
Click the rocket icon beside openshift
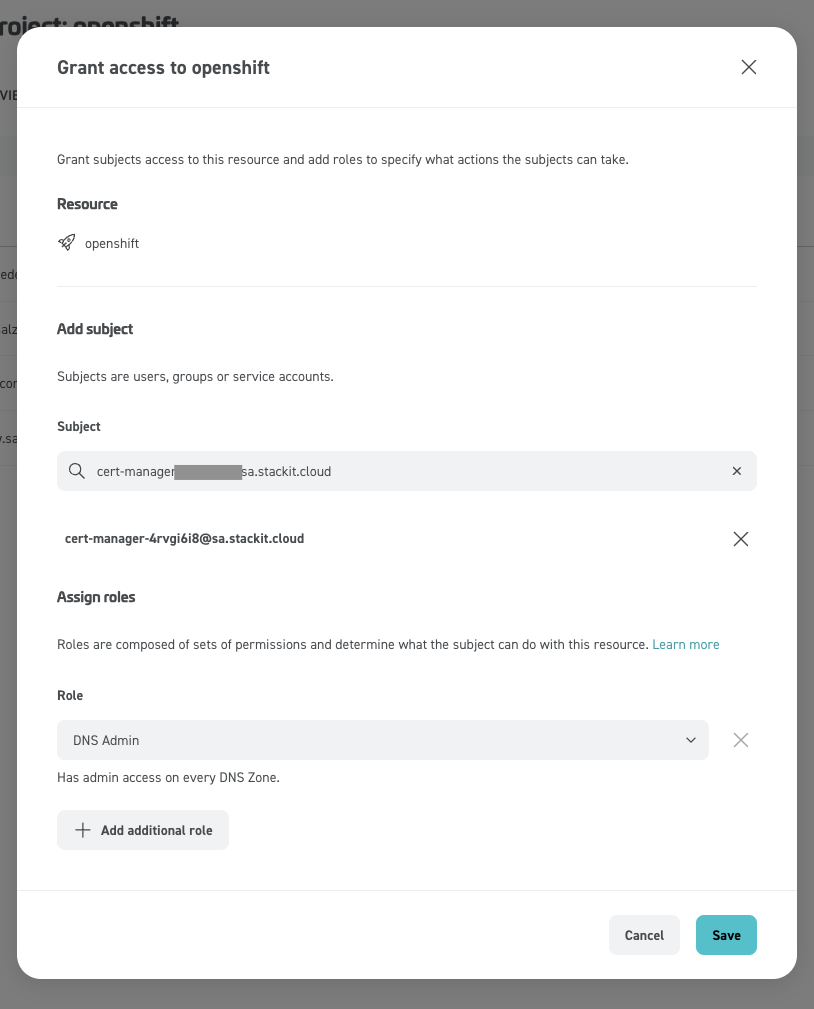66,243
